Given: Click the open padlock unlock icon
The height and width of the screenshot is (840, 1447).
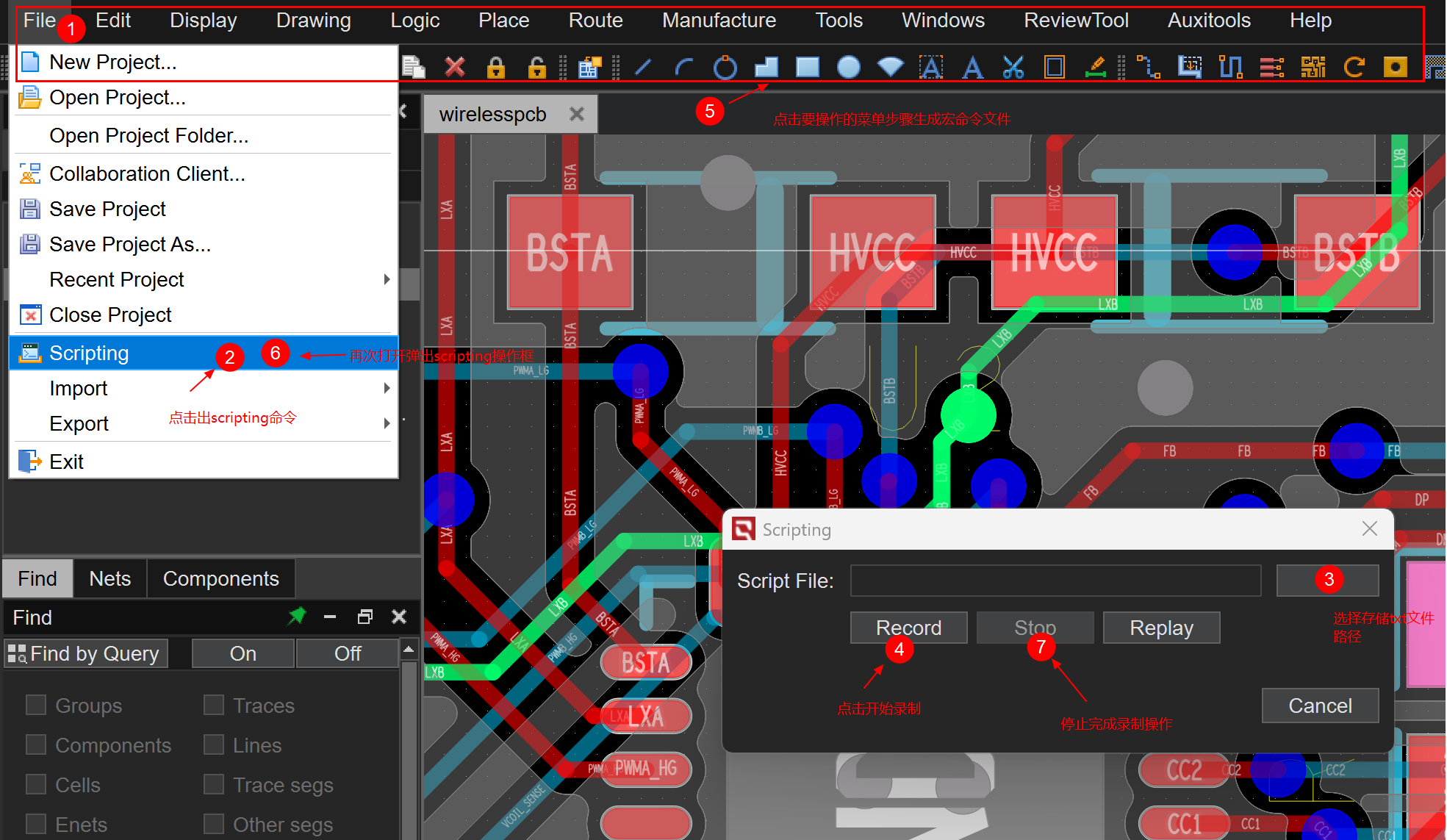Looking at the screenshot, I should [x=537, y=68].
